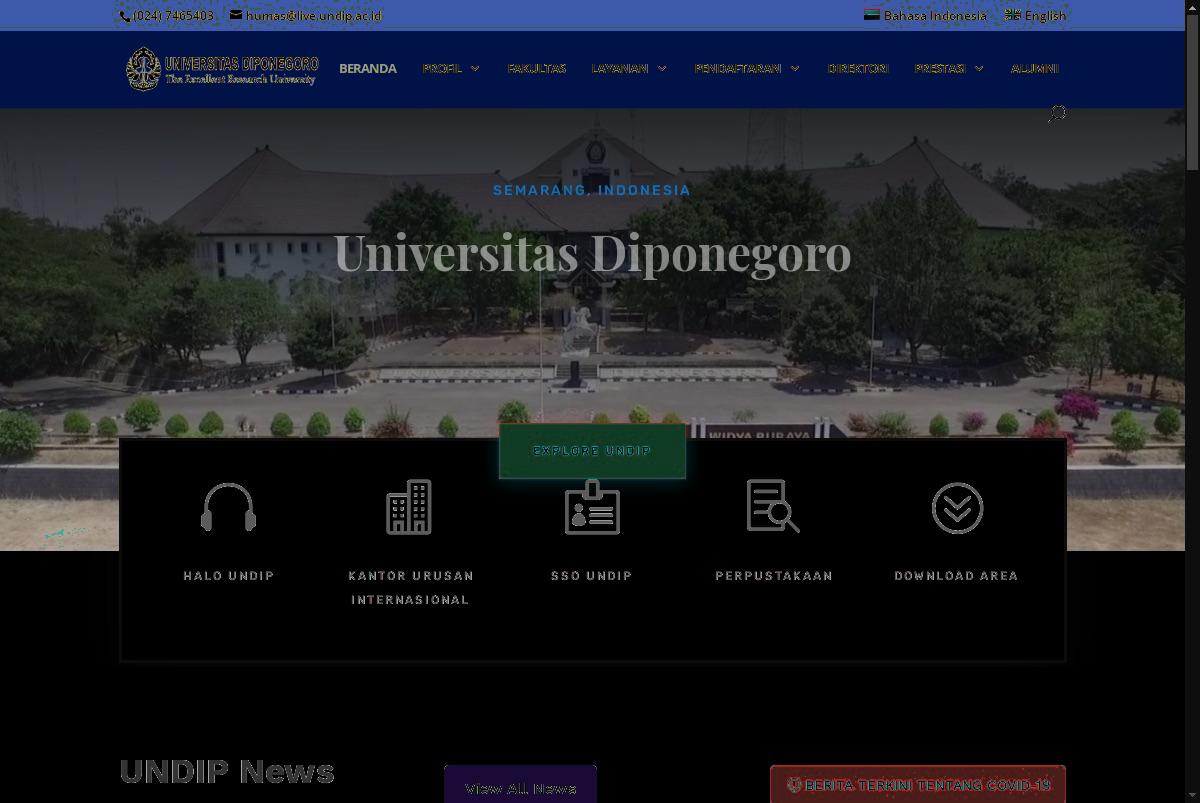Click the Kantor Urusan Internasional label
The height and width of the screenshot is (803, 1200).
point(411,588)
